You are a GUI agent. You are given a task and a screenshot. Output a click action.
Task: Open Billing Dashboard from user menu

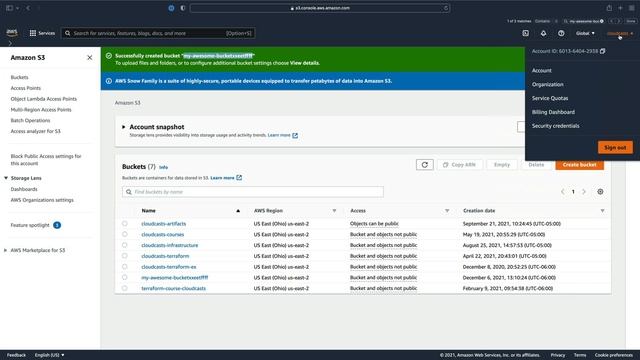(553, 112)
